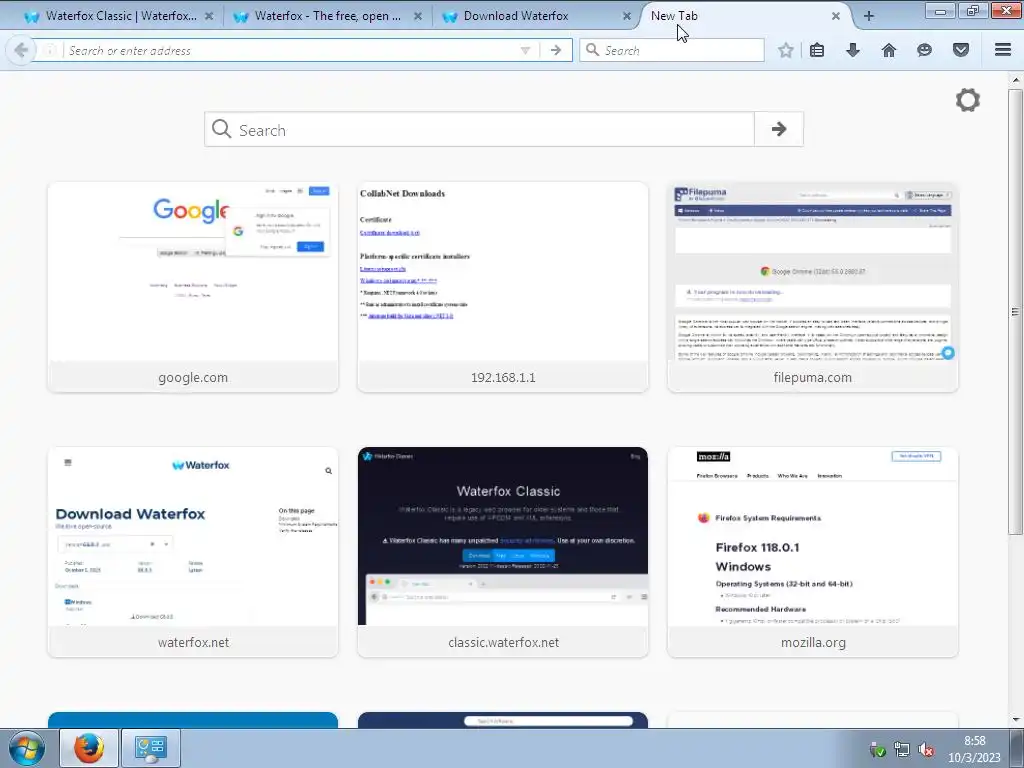Bookmark this page with the star icon

(x=786, y=50)
